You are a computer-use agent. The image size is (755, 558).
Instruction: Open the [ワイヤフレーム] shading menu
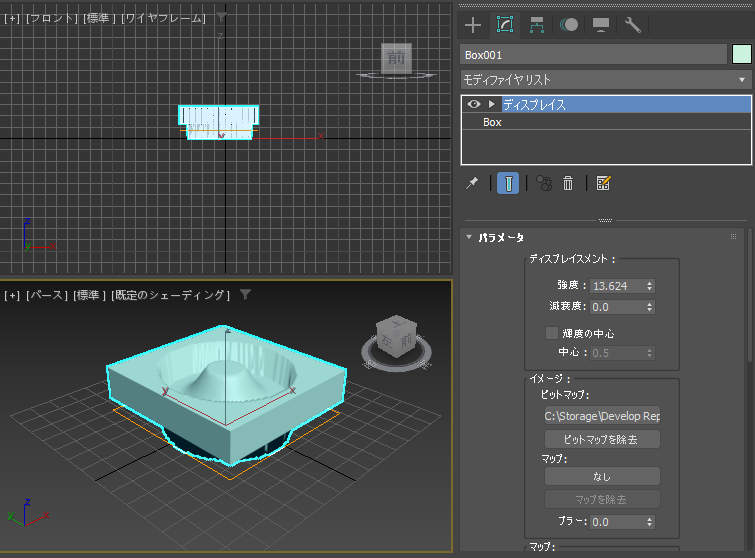(x=164, y=18)
